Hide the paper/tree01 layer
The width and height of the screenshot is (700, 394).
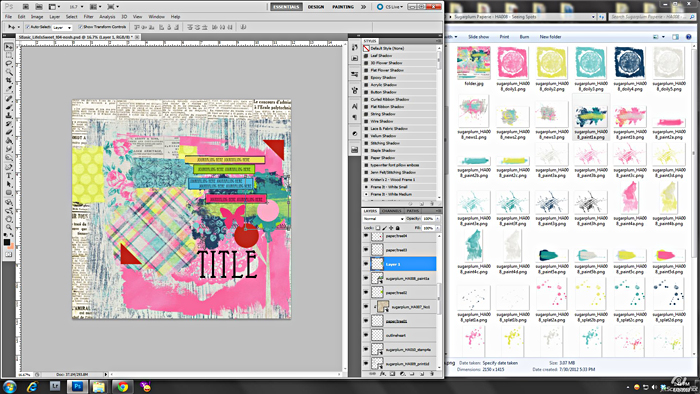point(366,321)
